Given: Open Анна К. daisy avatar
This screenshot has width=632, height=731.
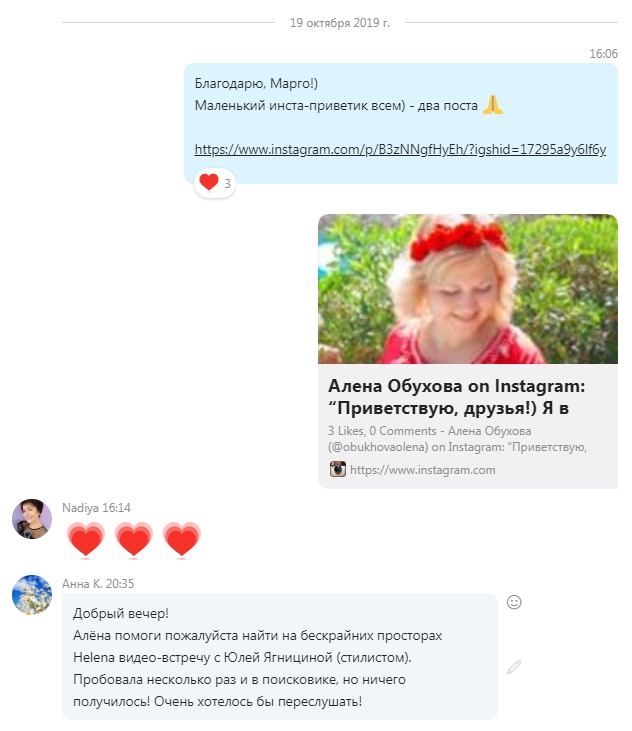Looking at the screenshot, I should pos(32,595).
